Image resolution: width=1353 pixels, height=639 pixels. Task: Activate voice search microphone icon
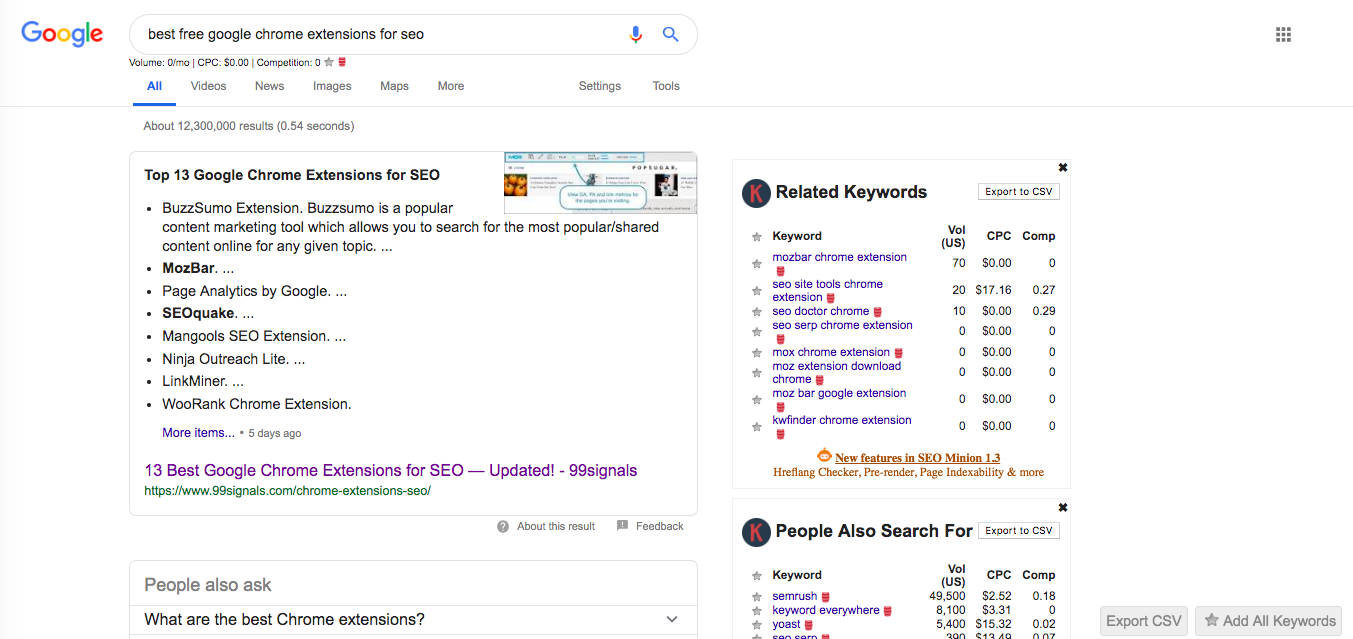pos(635,34)
